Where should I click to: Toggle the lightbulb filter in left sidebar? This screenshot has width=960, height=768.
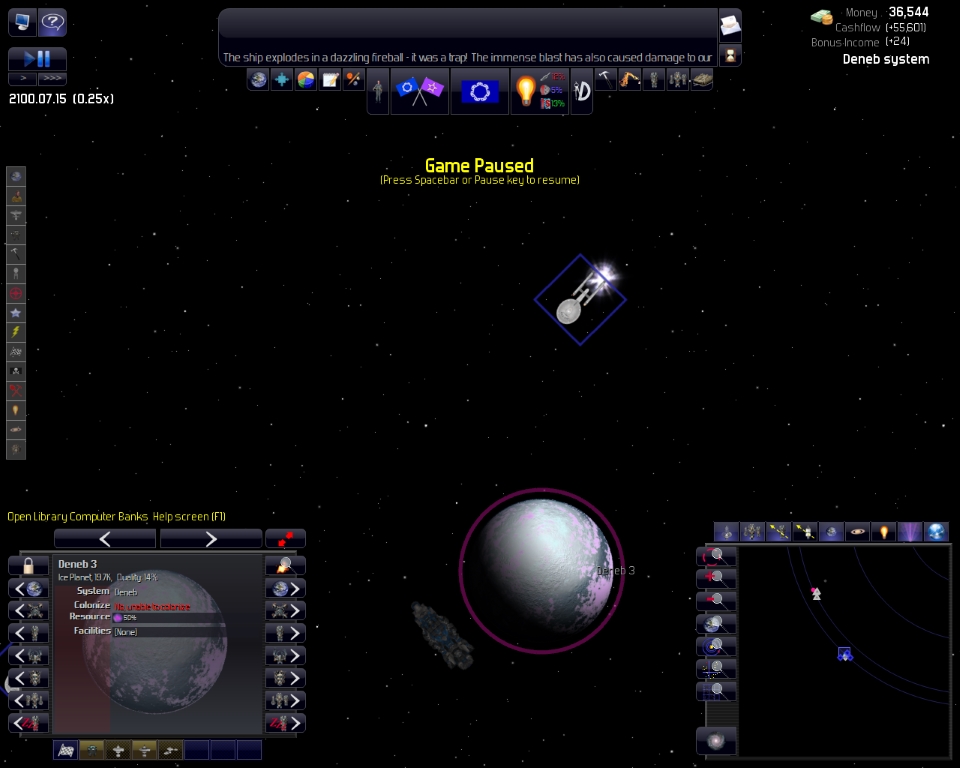16,410
